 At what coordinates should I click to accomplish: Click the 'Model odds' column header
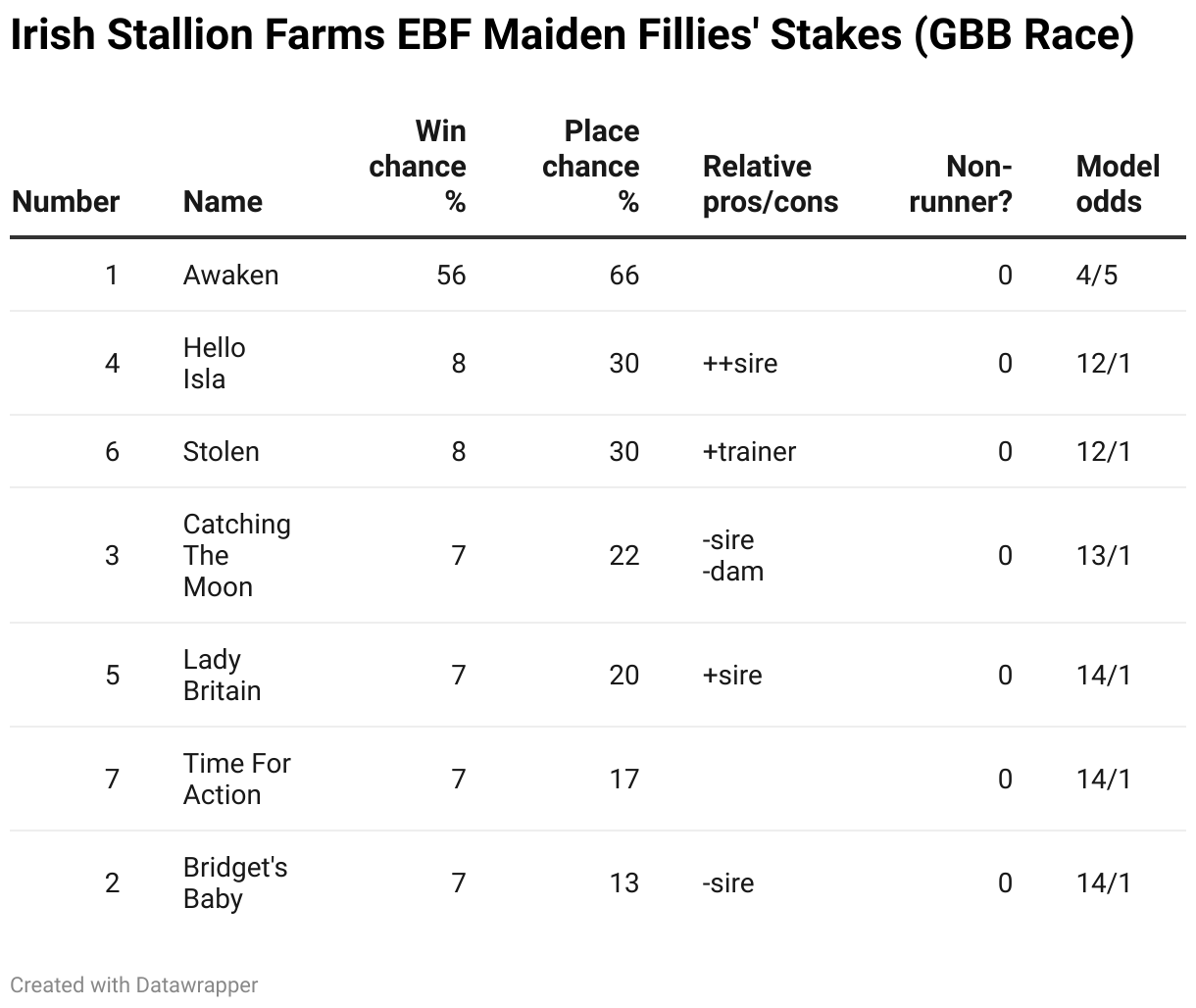click(1118, 184)
